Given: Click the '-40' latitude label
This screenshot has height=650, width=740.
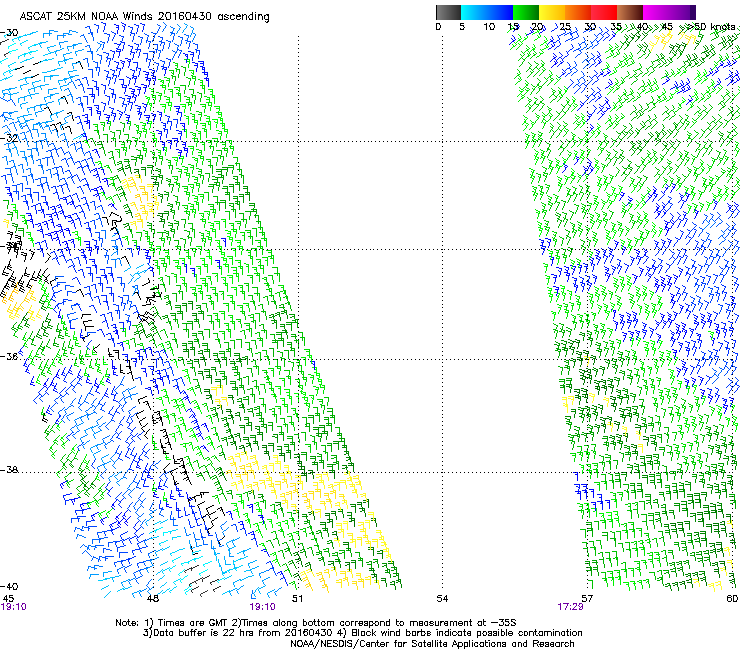Looking at the screenshot, I should point(9,586).
